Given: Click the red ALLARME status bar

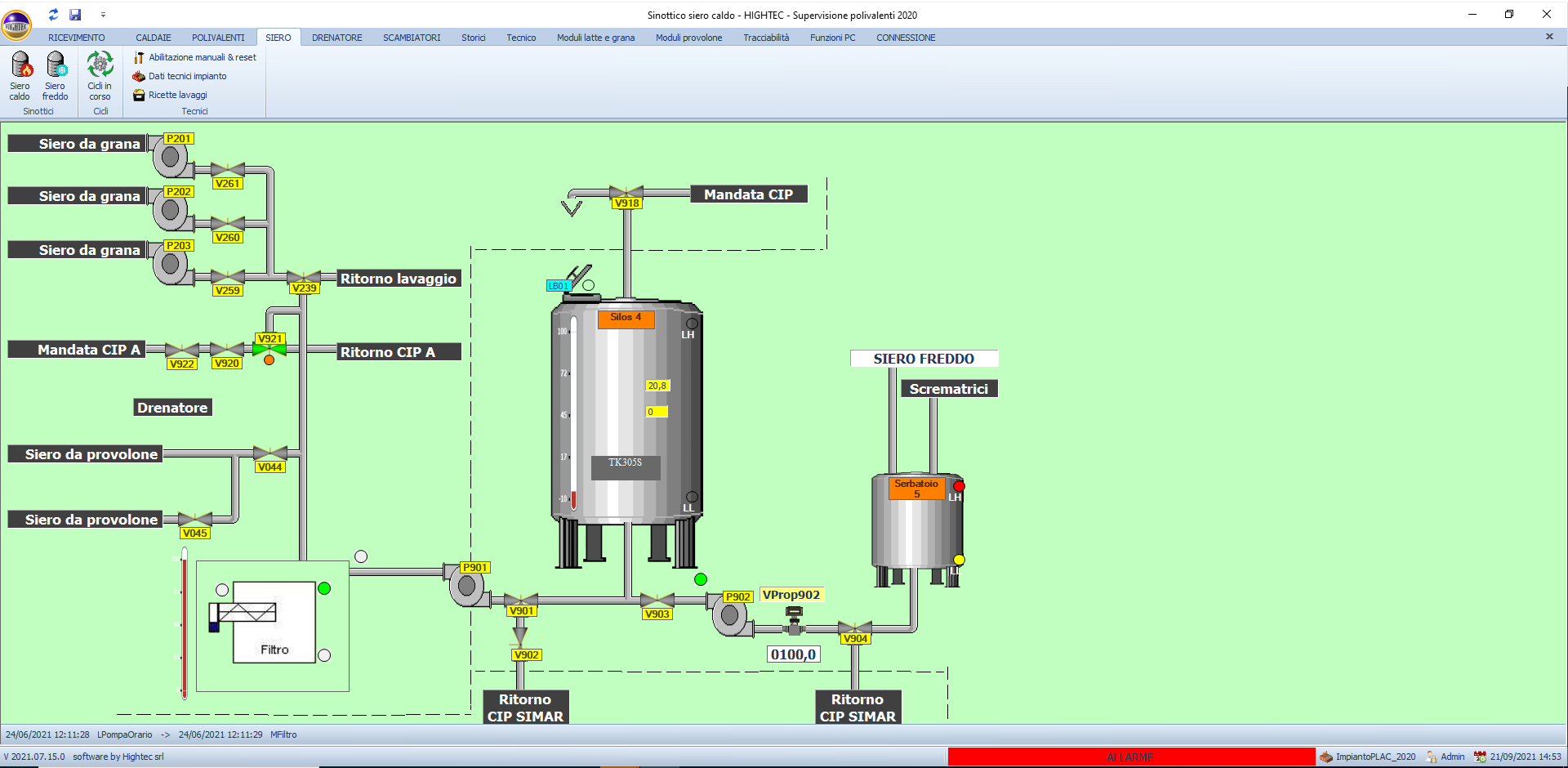Looking at the screenshot, I should tap(1131, 757).
